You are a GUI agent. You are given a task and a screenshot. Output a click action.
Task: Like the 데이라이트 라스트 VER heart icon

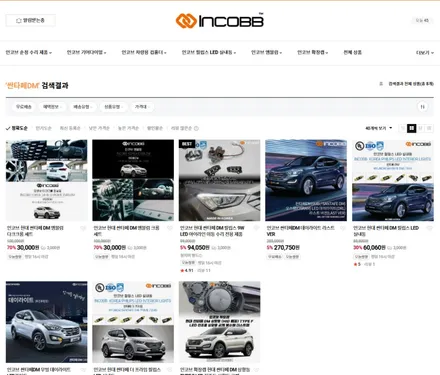(343, 228)
